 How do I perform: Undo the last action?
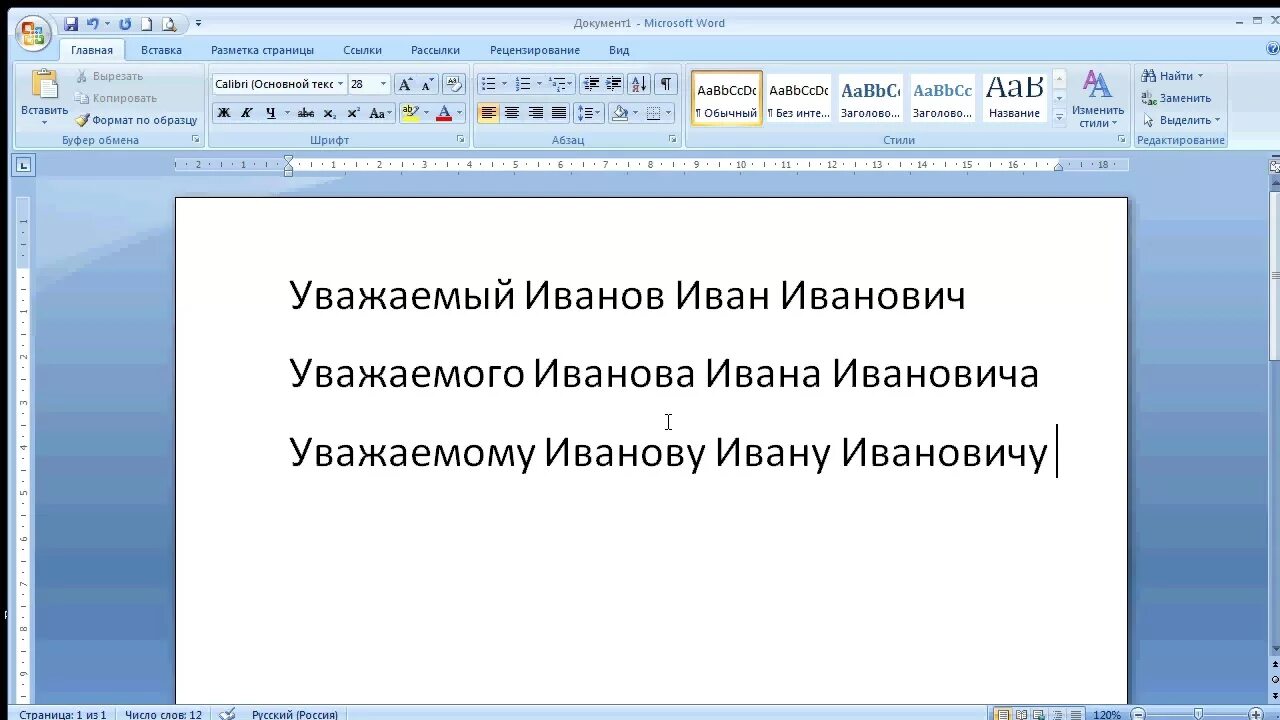tap(93, 24)
